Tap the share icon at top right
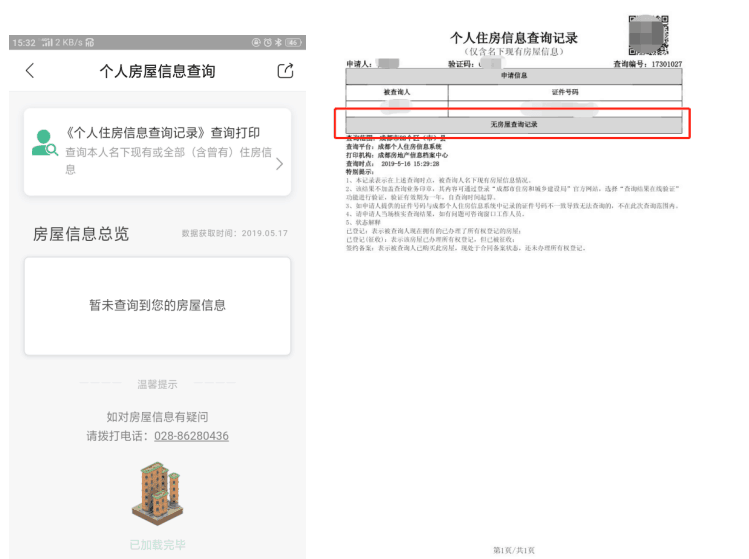The height and width of the screenshot is (559, 749). click(285, 71)
